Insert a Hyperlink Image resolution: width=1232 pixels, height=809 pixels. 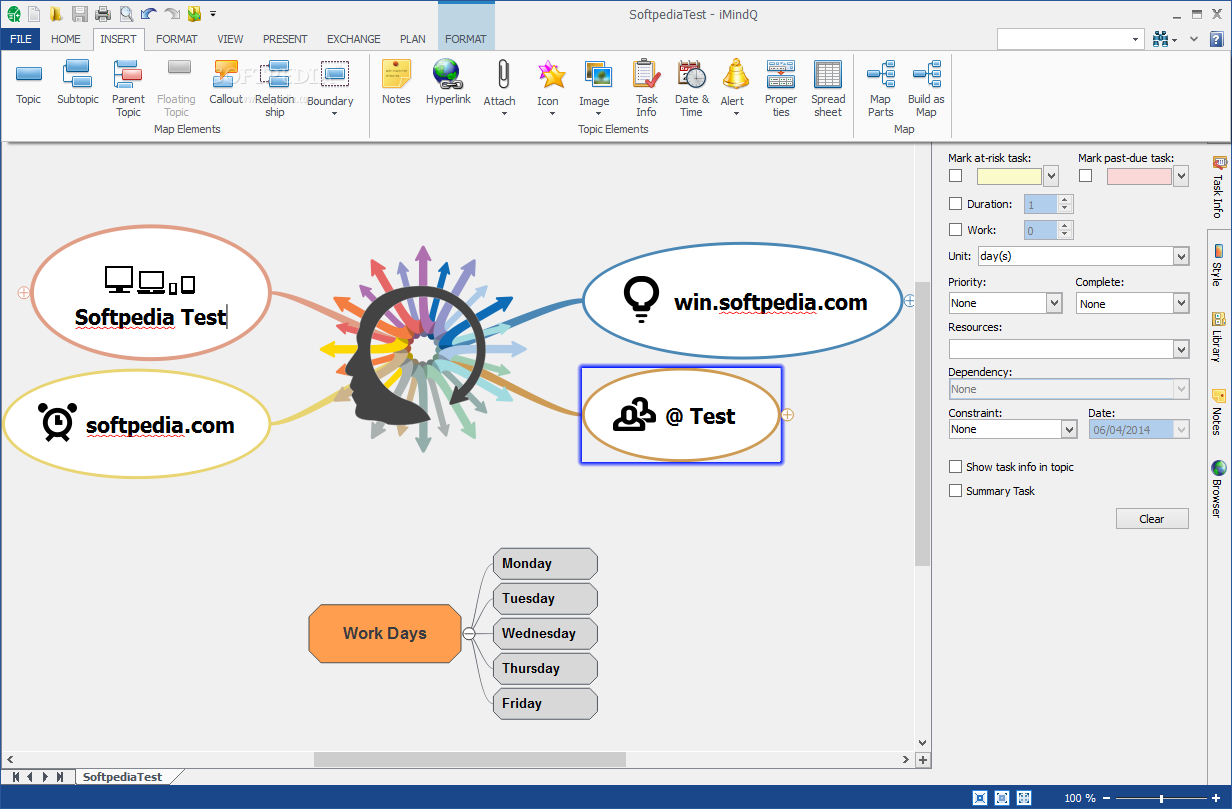tap(448, 83)
